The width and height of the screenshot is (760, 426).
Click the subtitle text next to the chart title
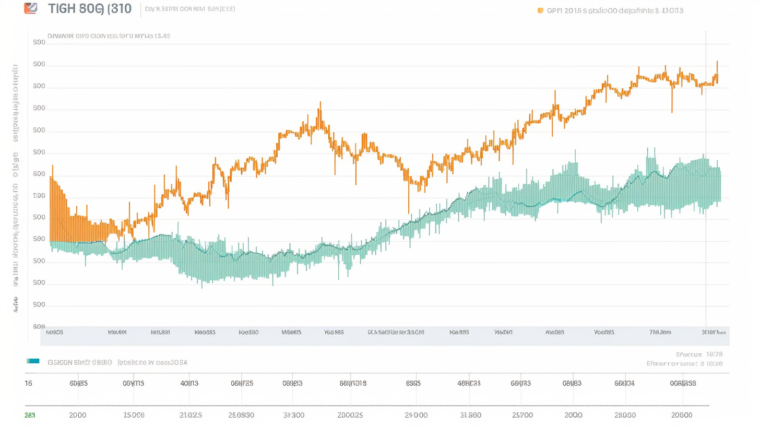(x=190, y=10)
